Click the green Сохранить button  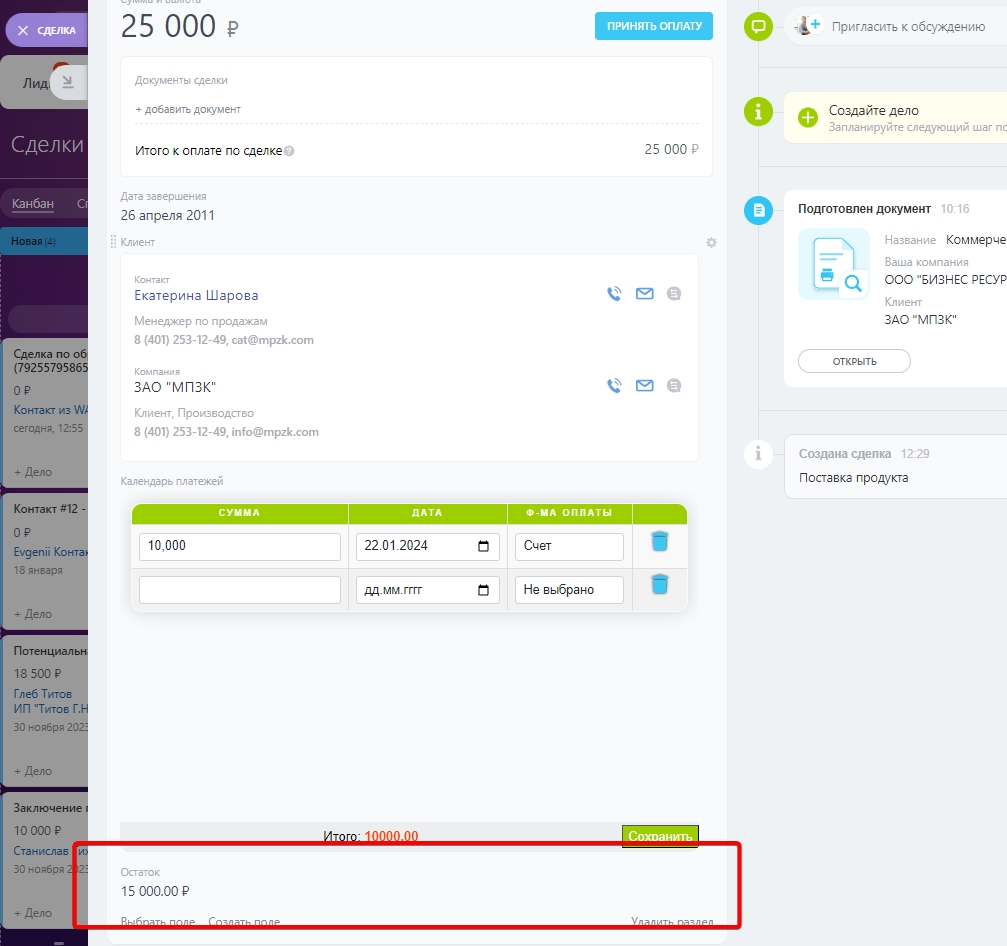click(x=660, y=836)
